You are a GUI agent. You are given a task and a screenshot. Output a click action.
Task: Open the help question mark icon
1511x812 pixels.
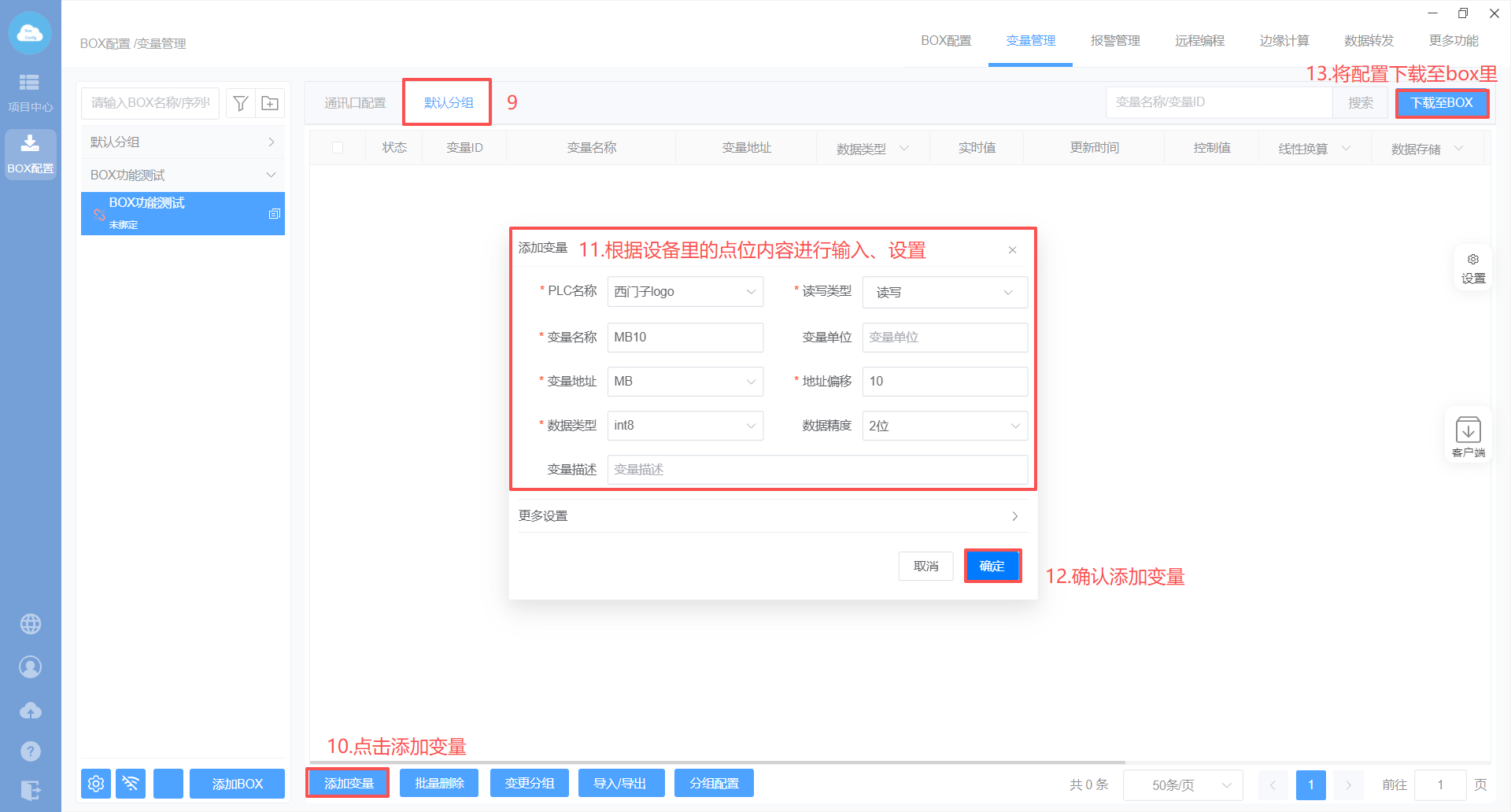pyautogui.click(x=30, y=751)
